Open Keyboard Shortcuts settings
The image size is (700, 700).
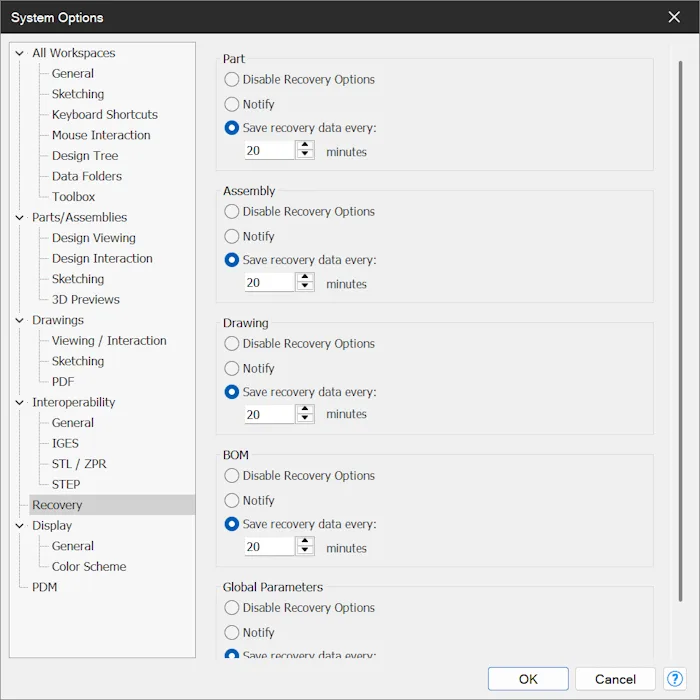tap(104, 114)
